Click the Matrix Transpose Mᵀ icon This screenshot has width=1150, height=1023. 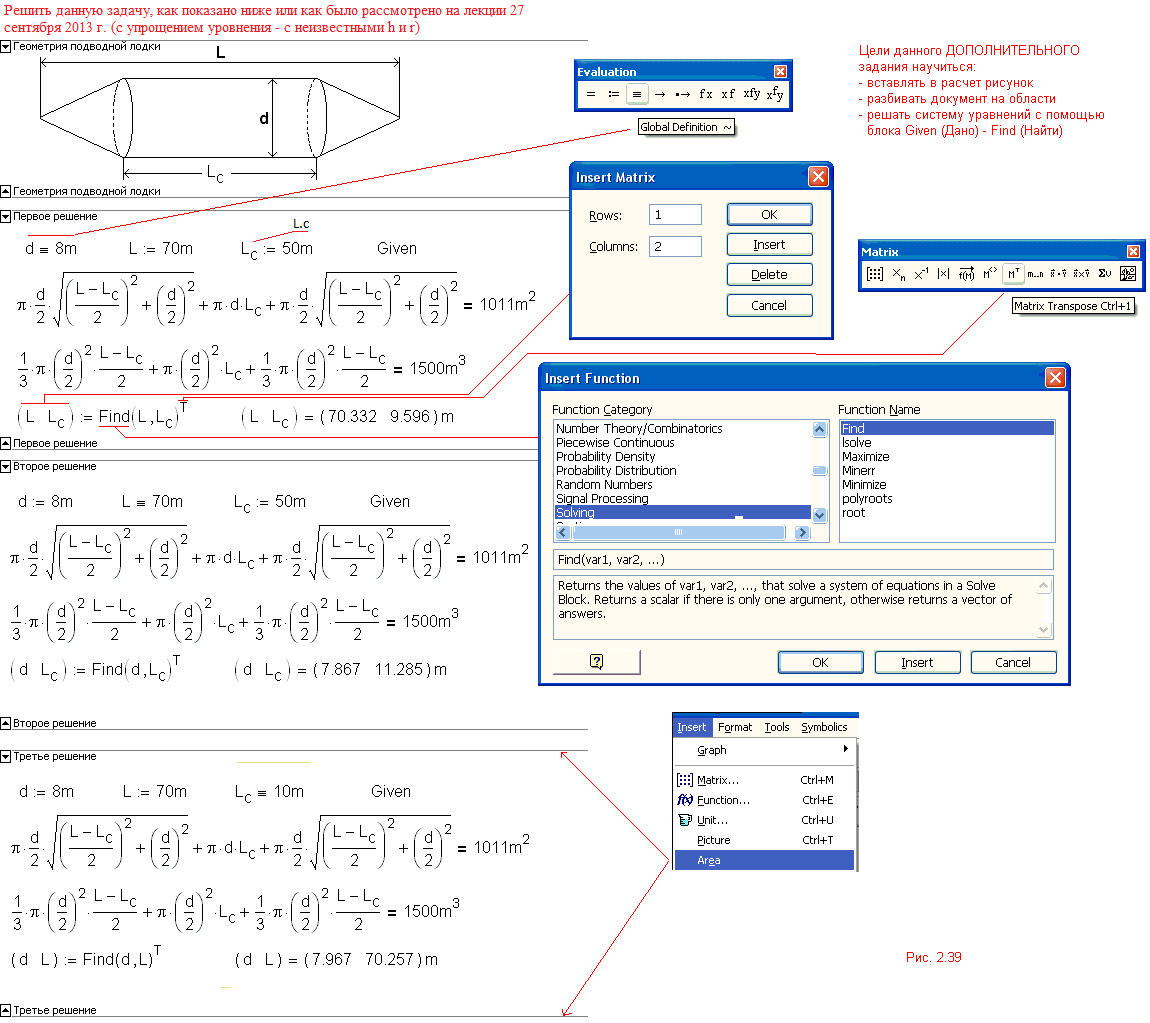(x=1013, y=274)
